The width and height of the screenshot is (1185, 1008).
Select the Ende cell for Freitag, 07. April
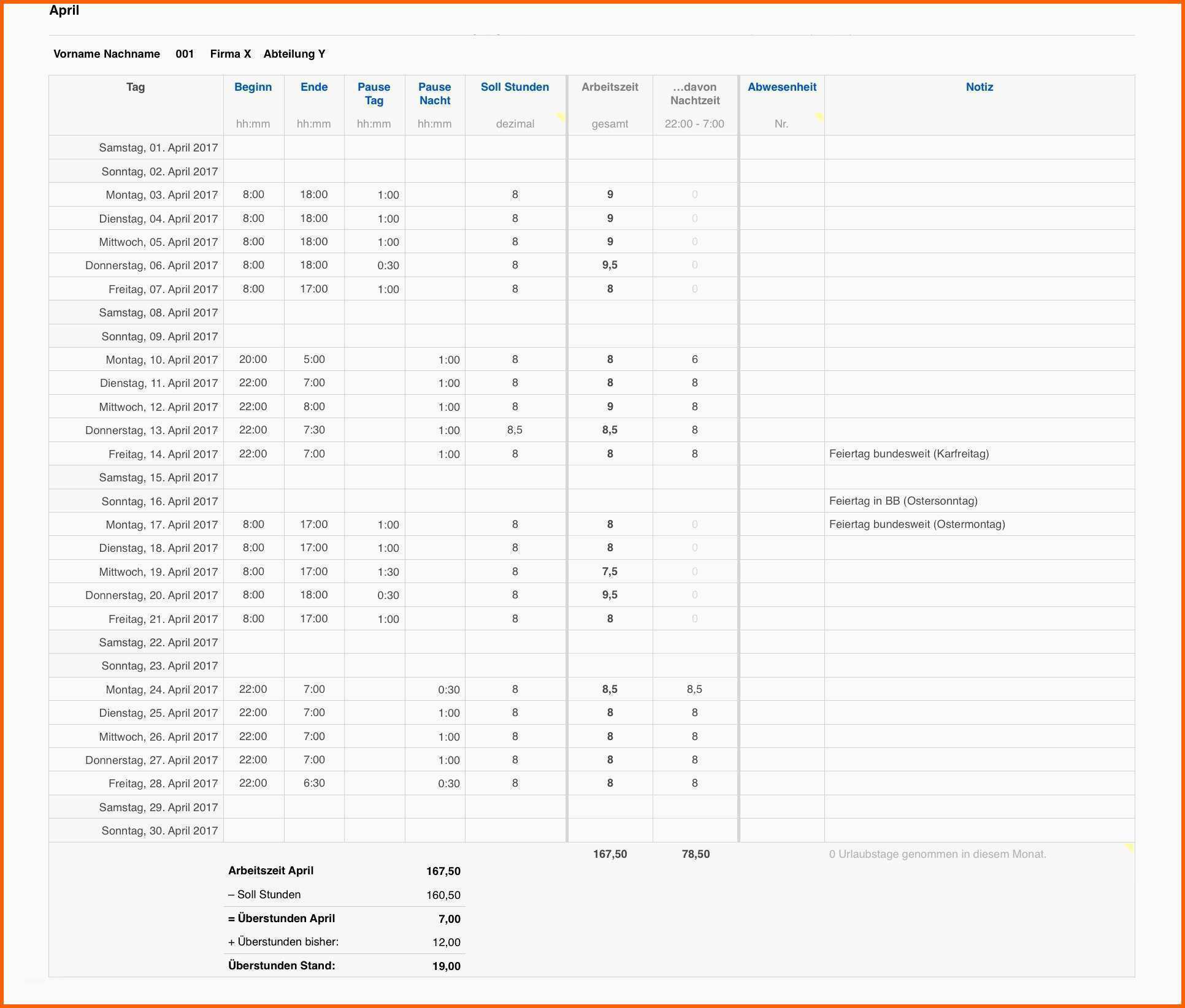pyautogui.click(x=313, y=289)
